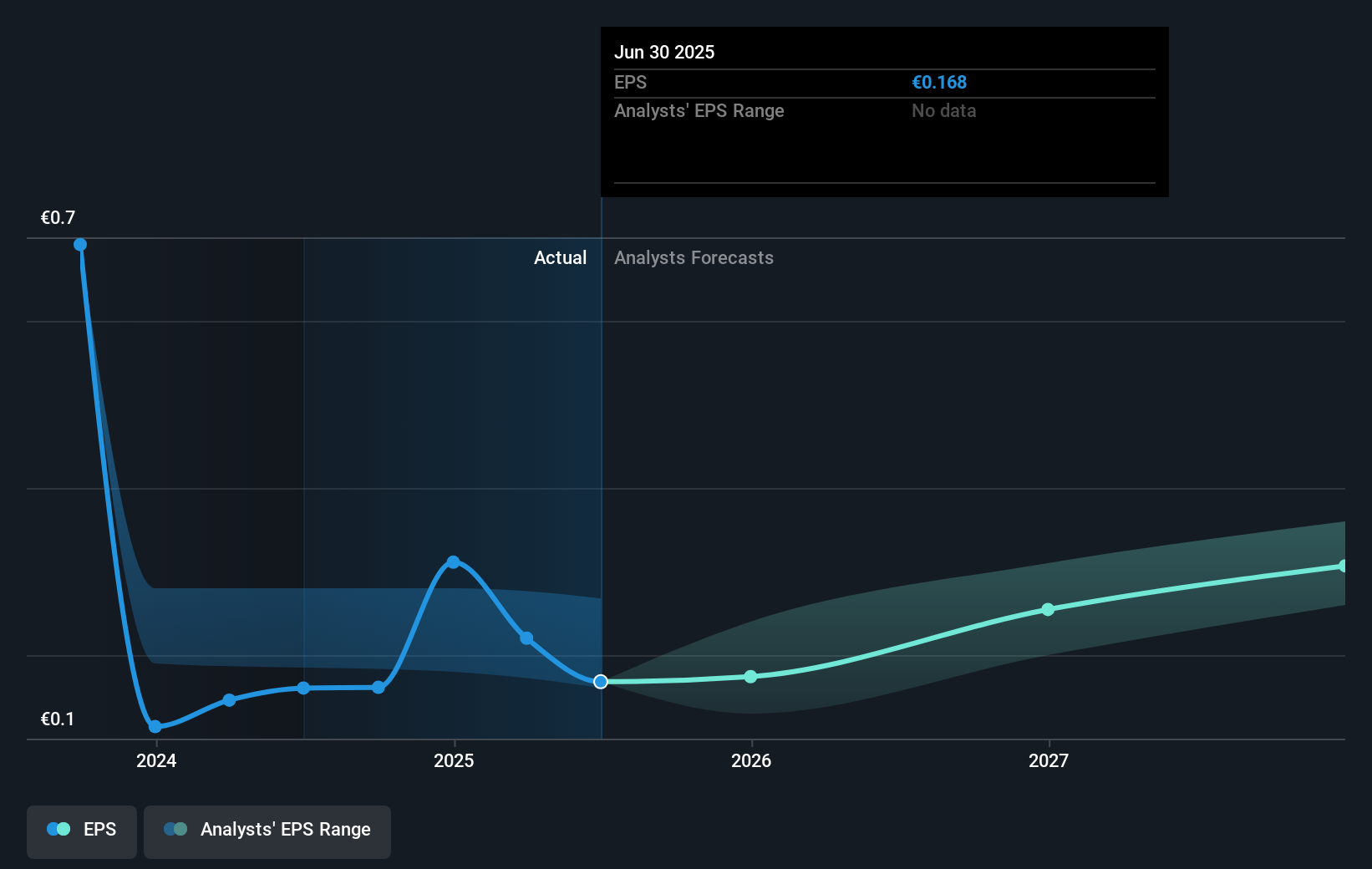Click the €0.168 EPS value in tooltip
This screenshot has height=869, width=1372.
coord(939,83)
